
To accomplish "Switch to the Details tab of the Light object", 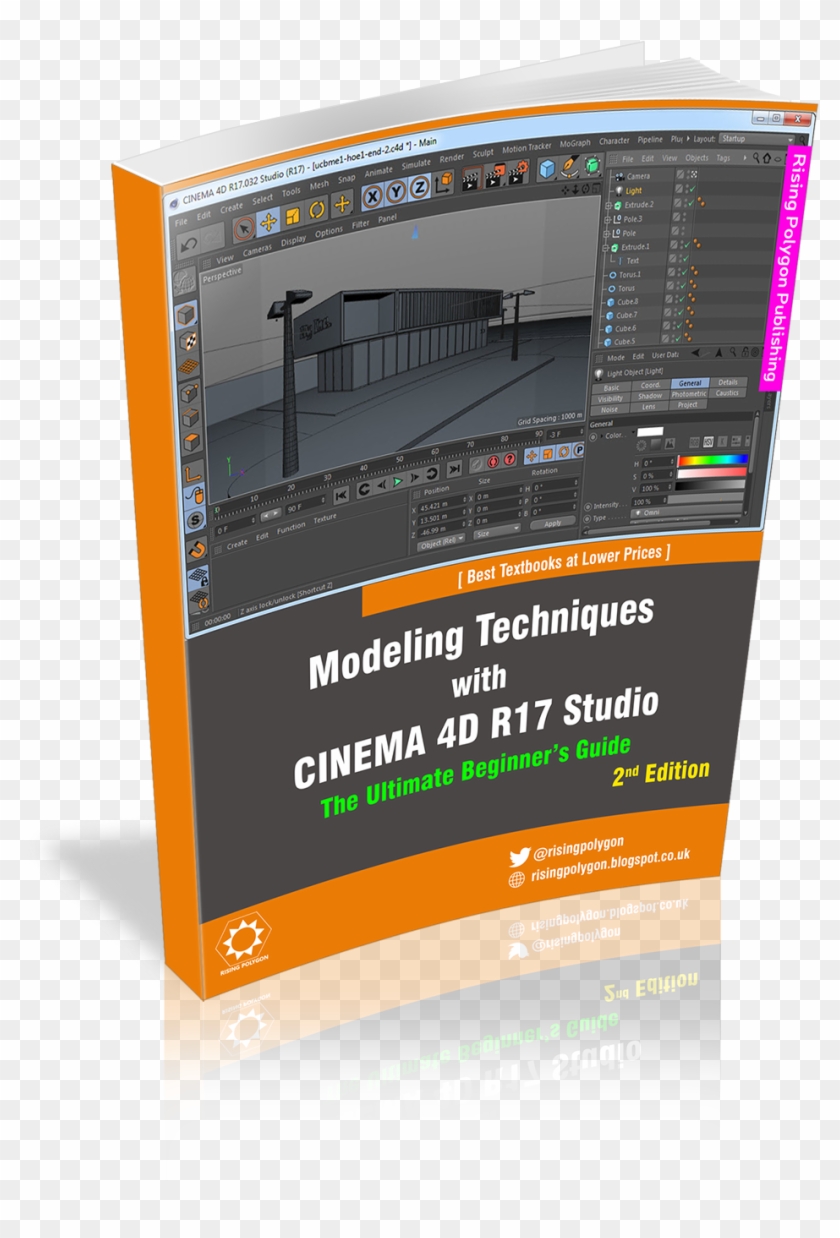I will pos(727,382).
